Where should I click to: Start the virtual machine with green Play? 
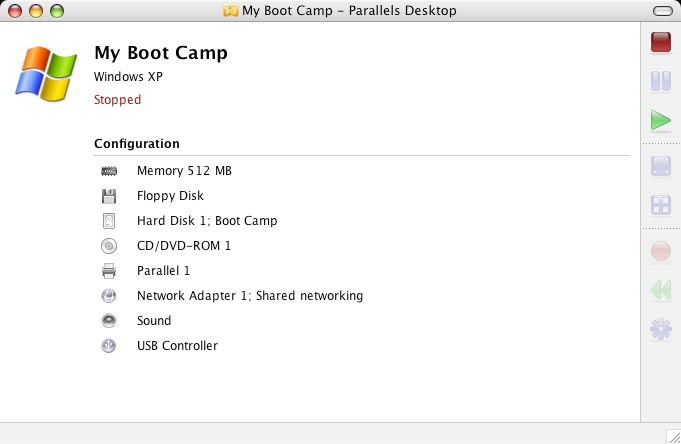[661, 121]
